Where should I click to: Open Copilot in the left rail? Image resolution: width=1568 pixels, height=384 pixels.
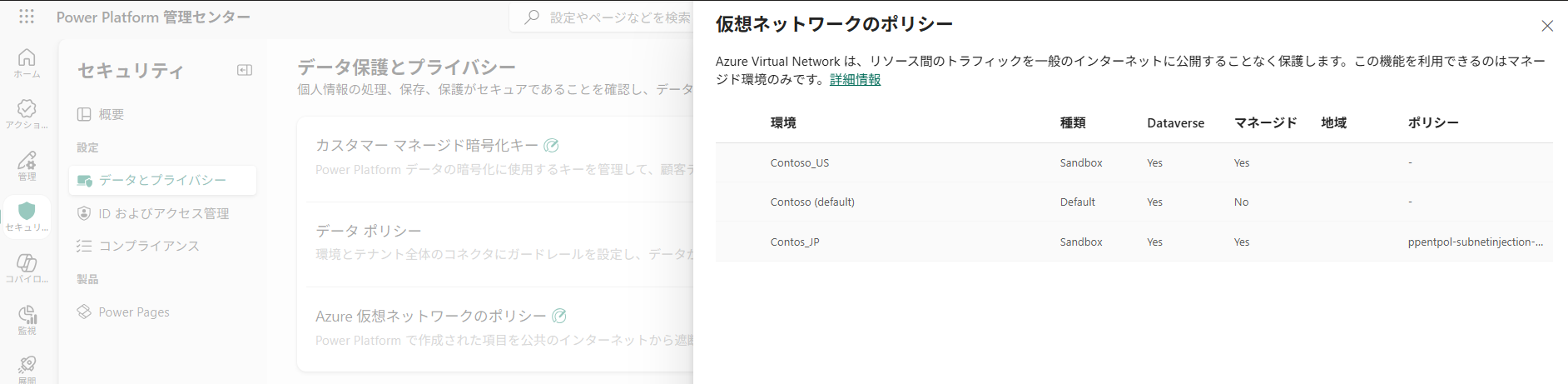[27, 269]
